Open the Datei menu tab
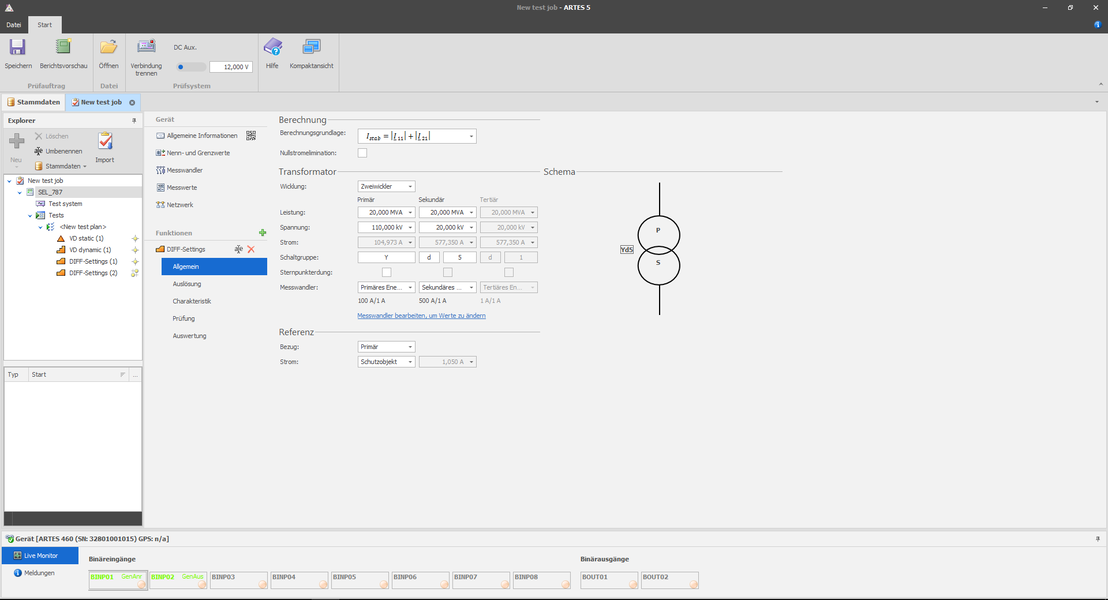The height and width of the screenshot is (600, 1108). point(14,25)
